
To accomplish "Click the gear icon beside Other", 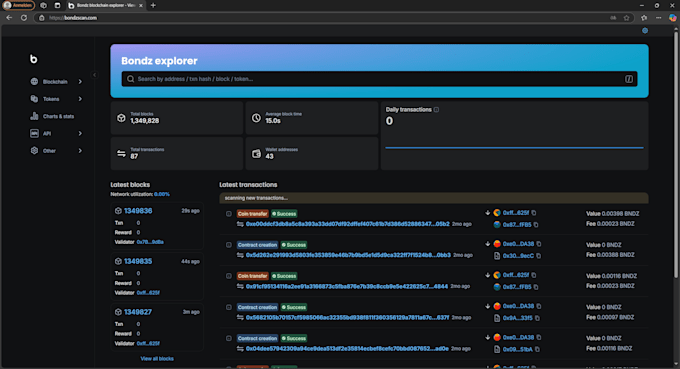I will click(34, 151).
